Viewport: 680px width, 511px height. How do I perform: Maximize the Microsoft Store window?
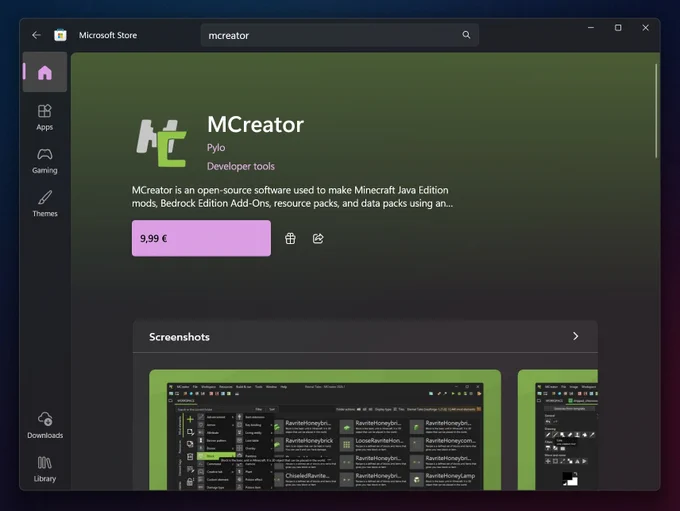point(618,27)
